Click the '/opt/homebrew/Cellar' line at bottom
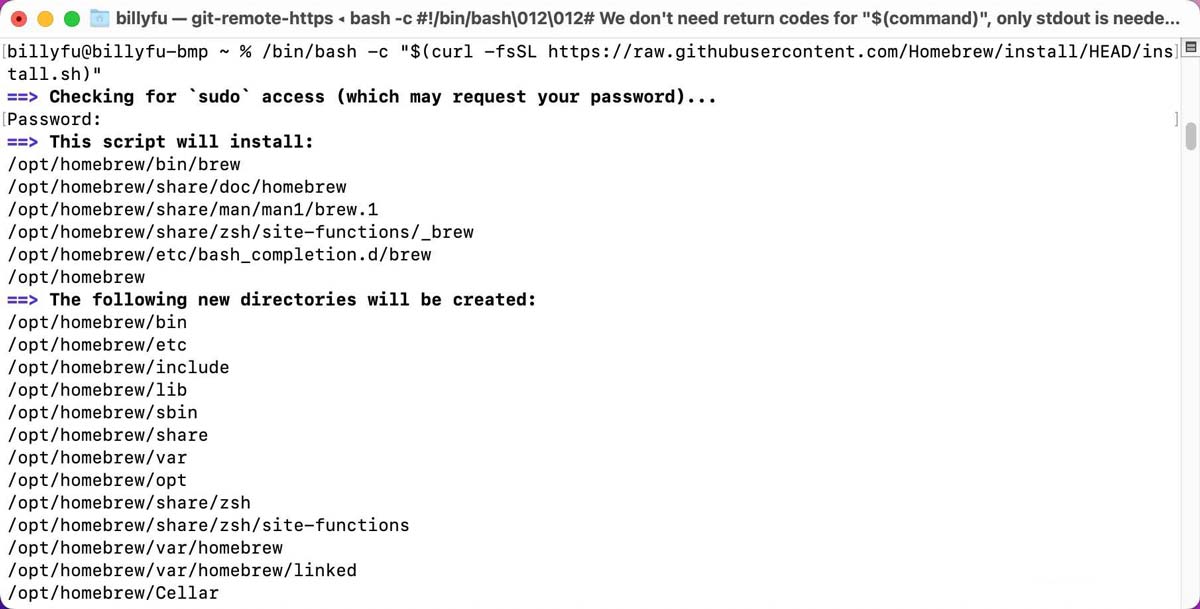The height and width of the screenshot is (609, 1200). (113, 593)
